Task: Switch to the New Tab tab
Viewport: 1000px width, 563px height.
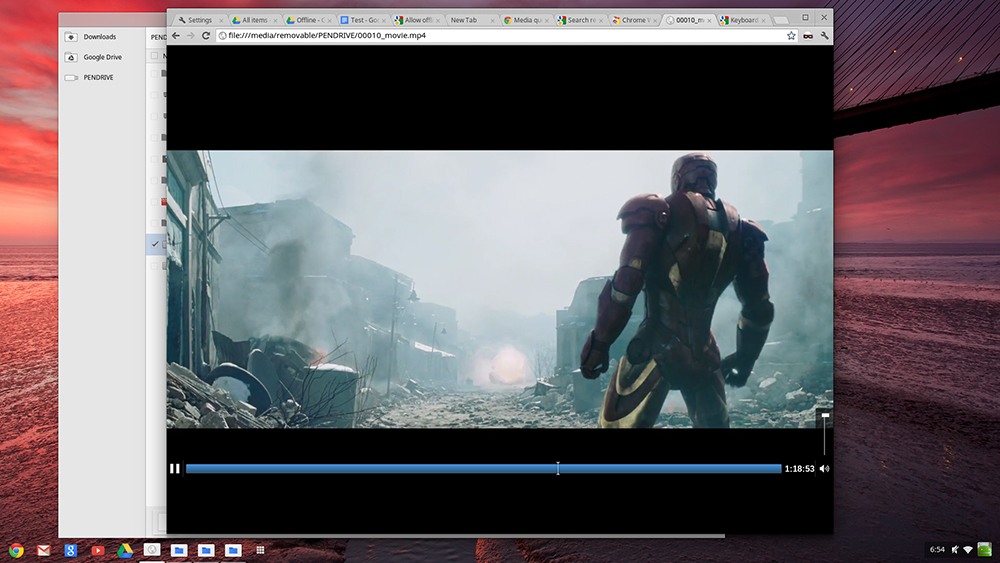Action: 469,20
